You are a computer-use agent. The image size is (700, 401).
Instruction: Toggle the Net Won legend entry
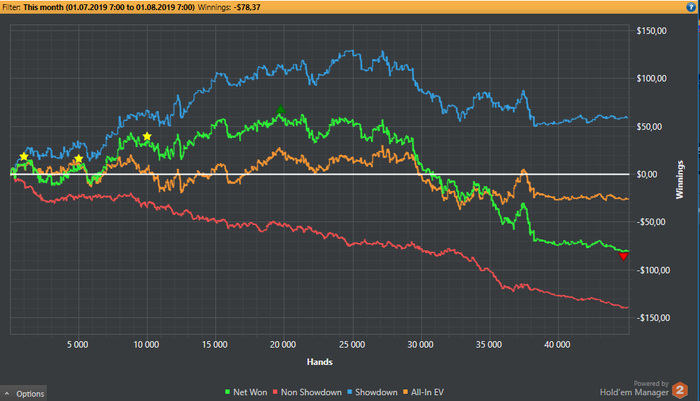coord(246,392)
